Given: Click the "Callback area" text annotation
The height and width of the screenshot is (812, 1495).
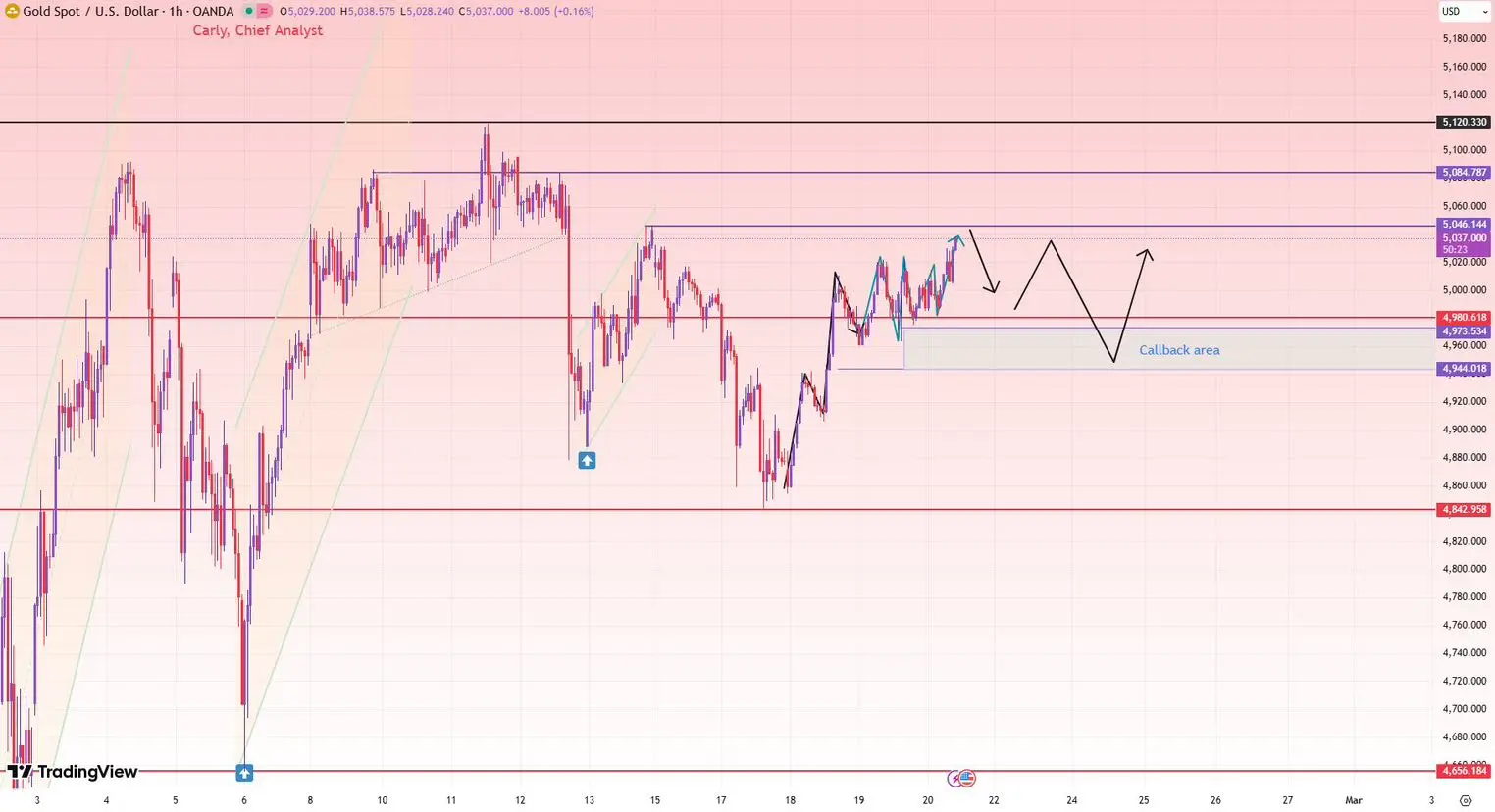Looking at the screenshot, I should (x=1179, y=350).
